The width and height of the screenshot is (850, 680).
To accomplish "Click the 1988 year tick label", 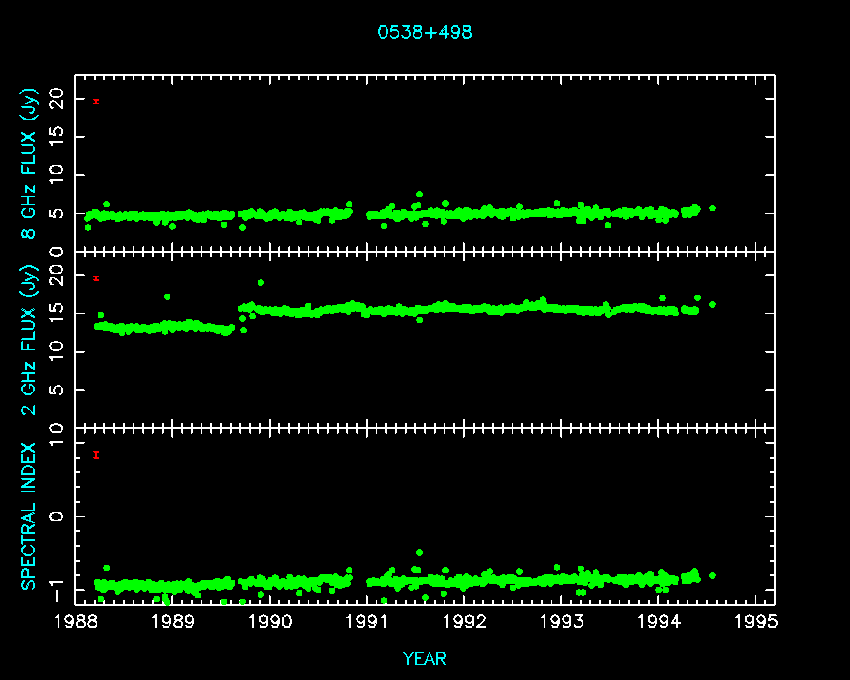I will [x=75, y=622].
